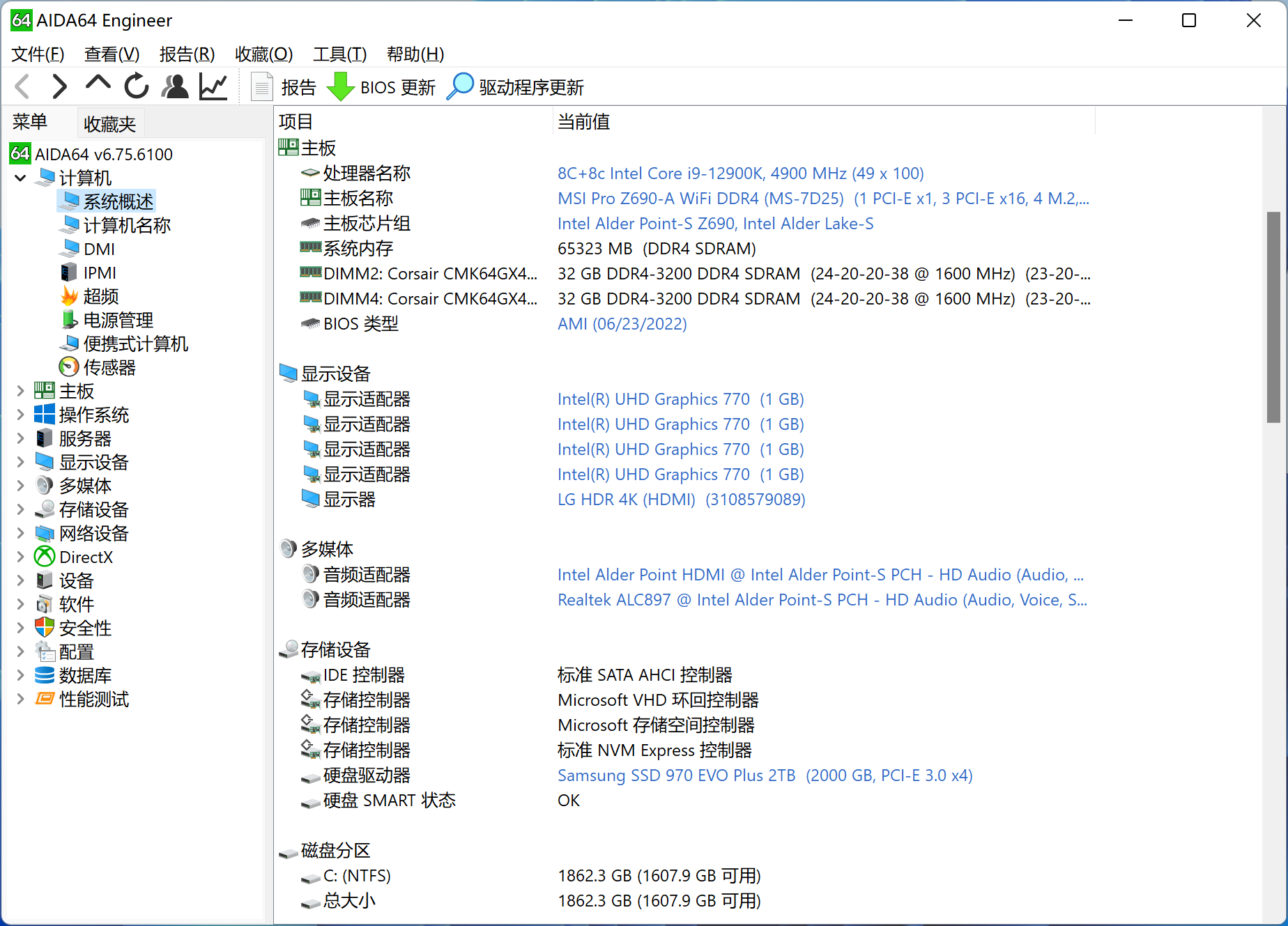Expand the 性能测试 tree node
This screenshot has height=926, width=1288.
tap(20, 700)
